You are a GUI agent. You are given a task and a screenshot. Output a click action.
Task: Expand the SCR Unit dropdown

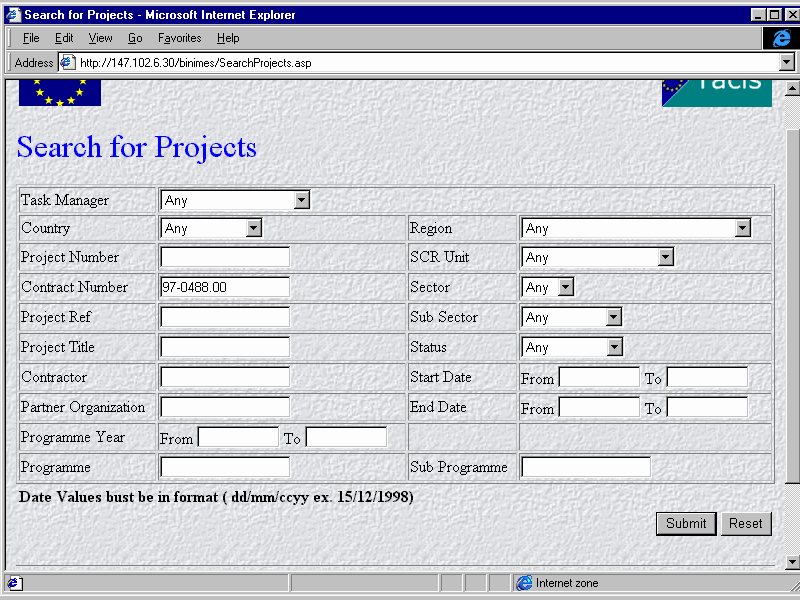[665, 257]
